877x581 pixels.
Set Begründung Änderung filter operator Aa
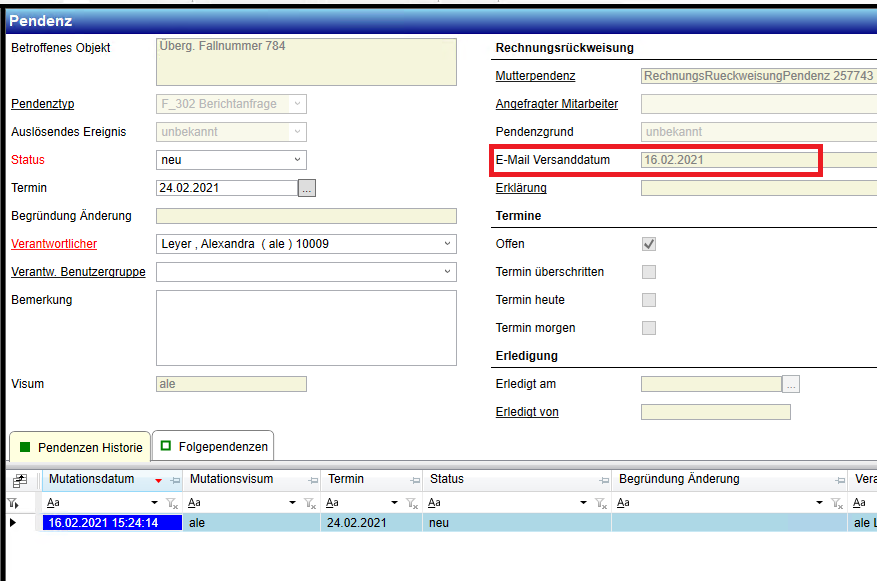623,503
